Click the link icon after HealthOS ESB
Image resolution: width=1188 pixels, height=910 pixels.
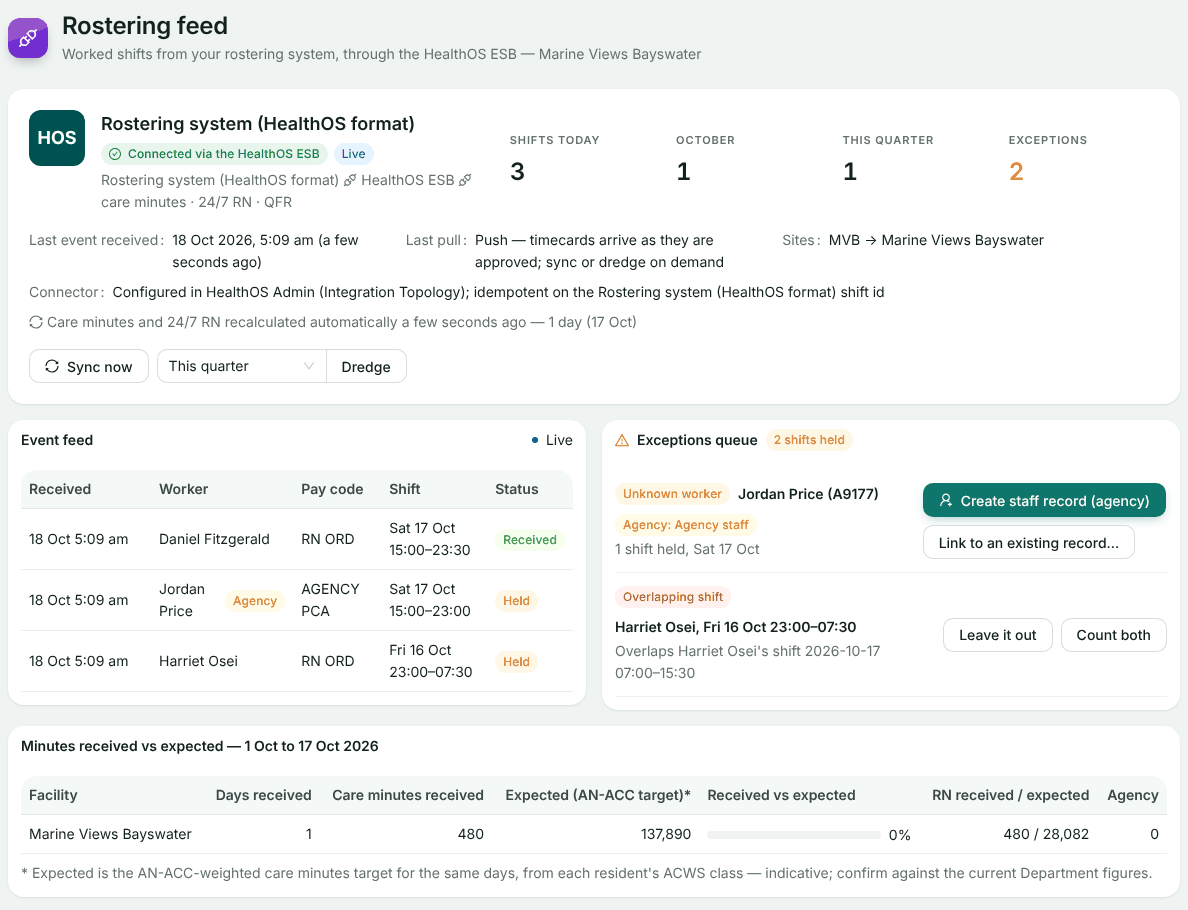click(x=465, y=180)
